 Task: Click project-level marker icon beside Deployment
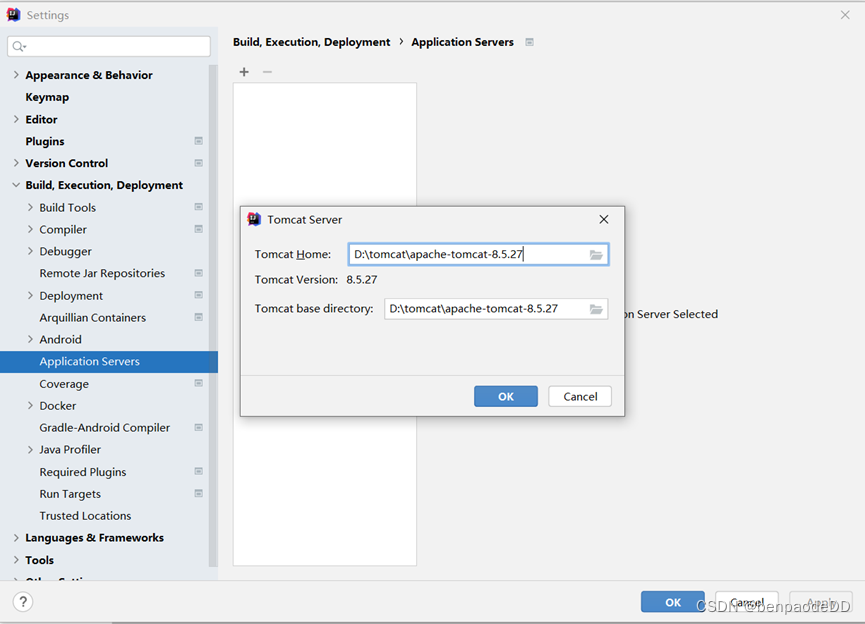(199, 295)
